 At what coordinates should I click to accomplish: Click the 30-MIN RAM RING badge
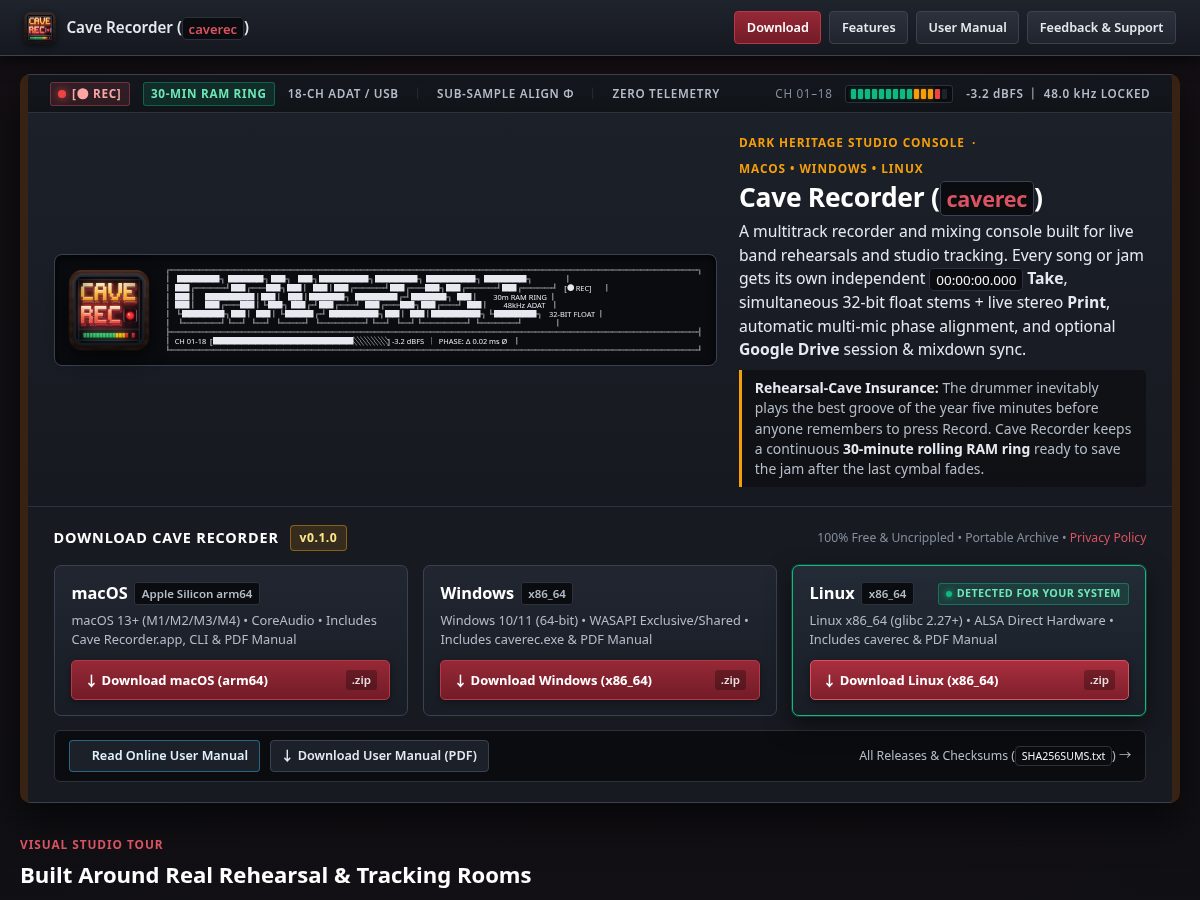208,94
